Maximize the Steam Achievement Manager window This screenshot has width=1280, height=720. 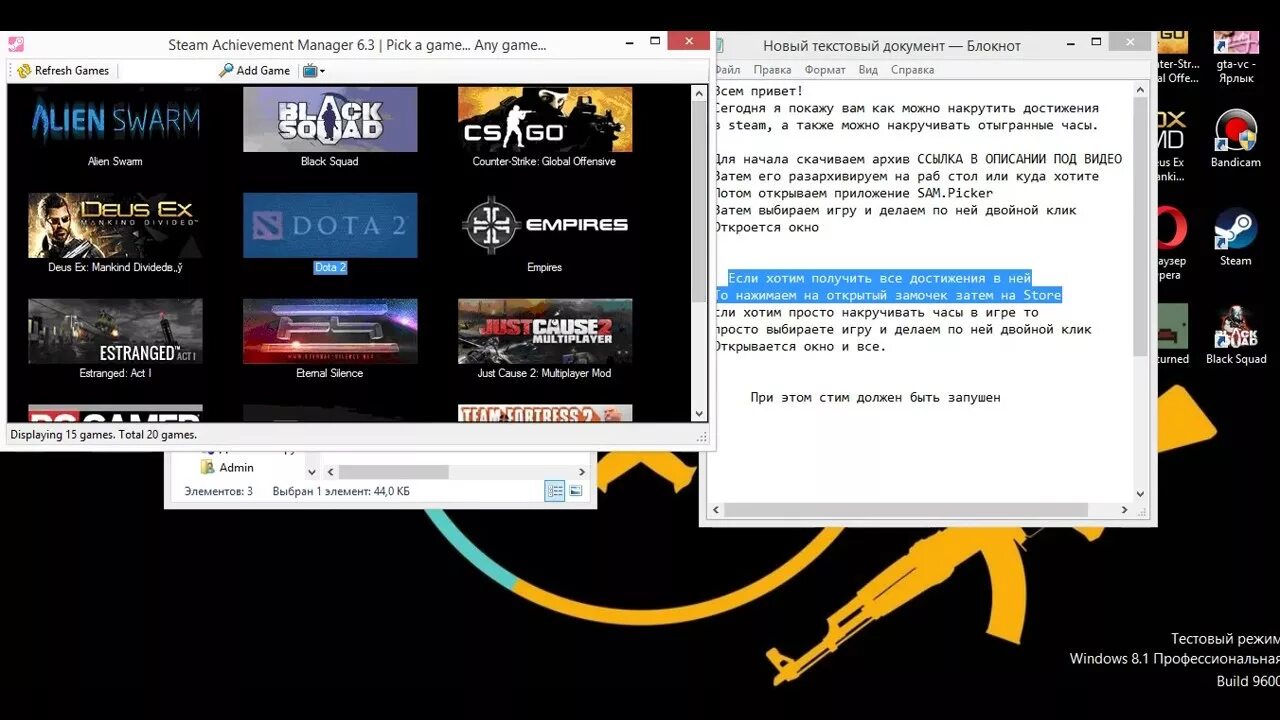pos(655,41)
